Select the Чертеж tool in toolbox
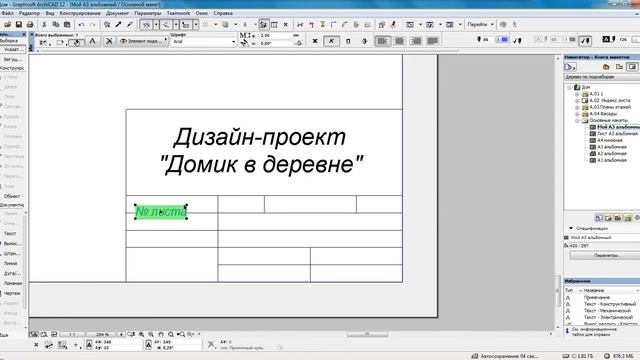 (11, 293)
